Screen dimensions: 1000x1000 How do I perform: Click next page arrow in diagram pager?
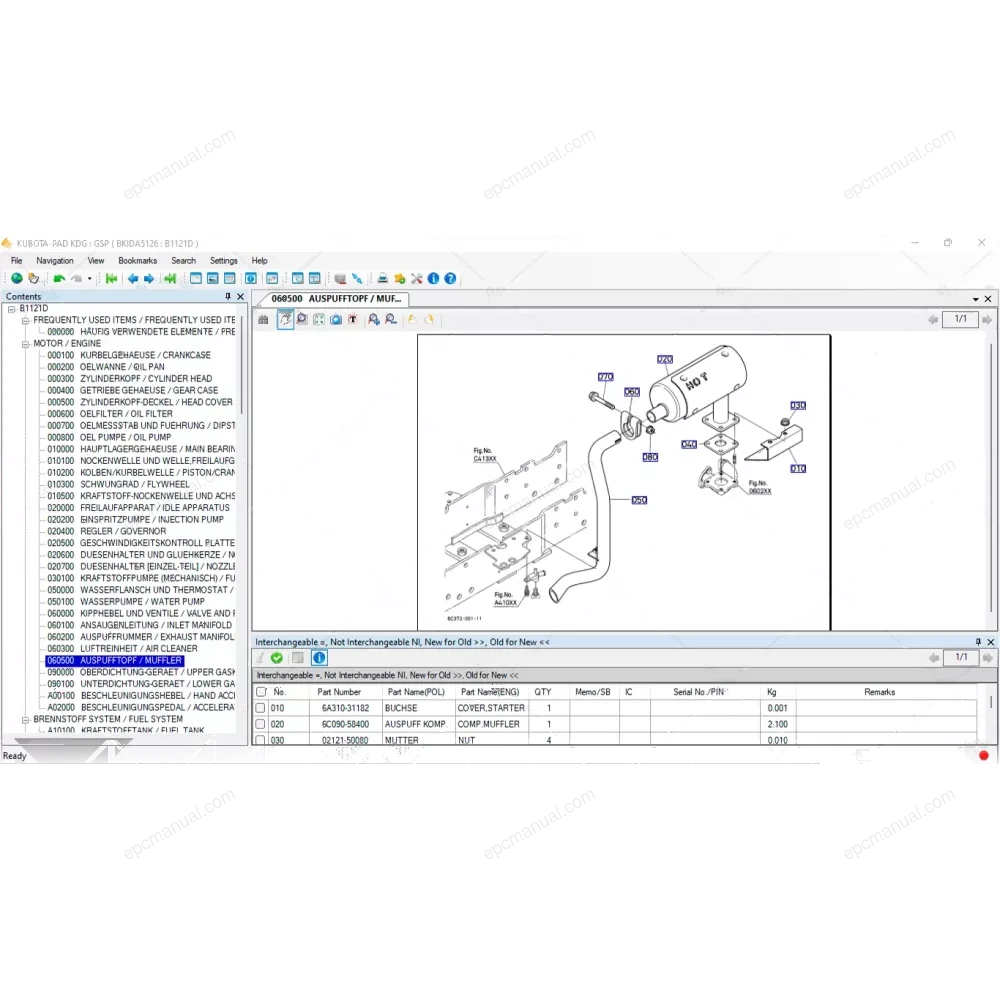pyautogui.click(x=987, y=320)
